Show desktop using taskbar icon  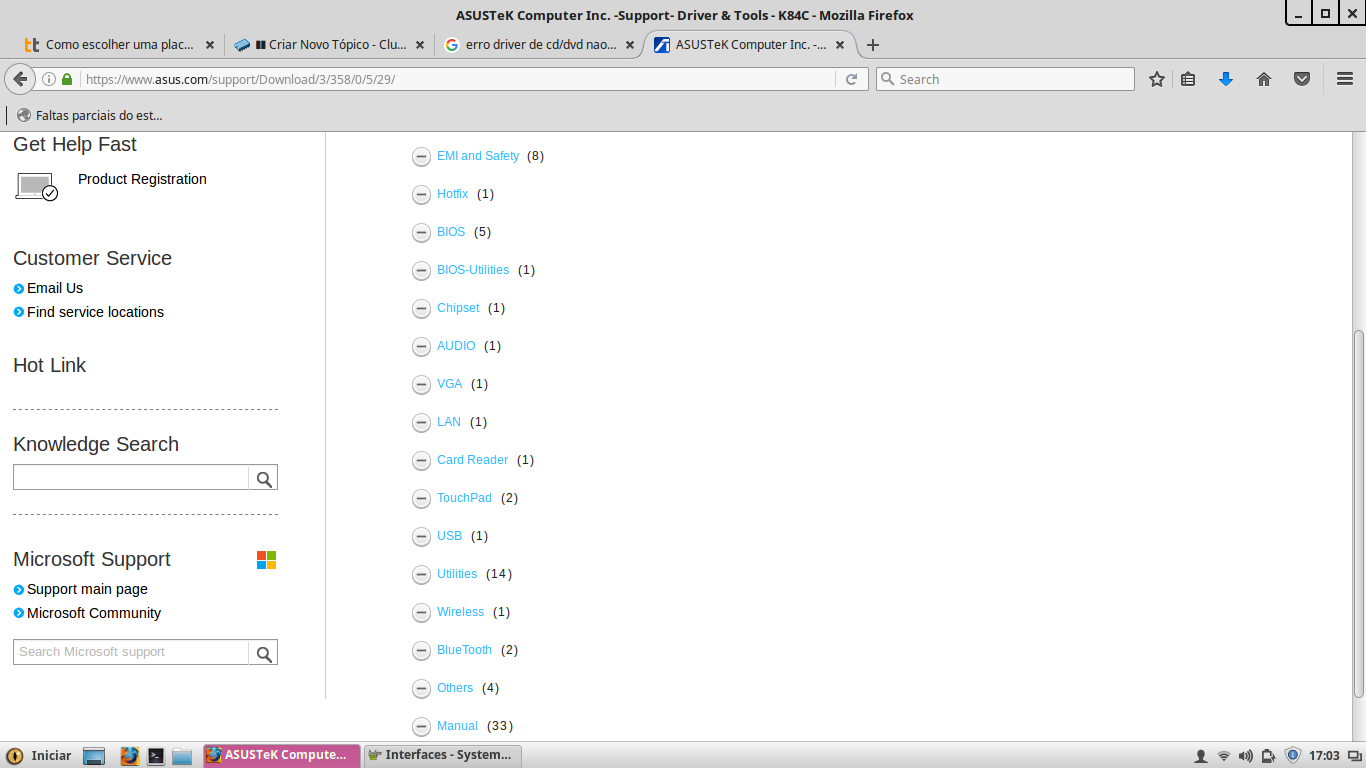coord(94,756)
